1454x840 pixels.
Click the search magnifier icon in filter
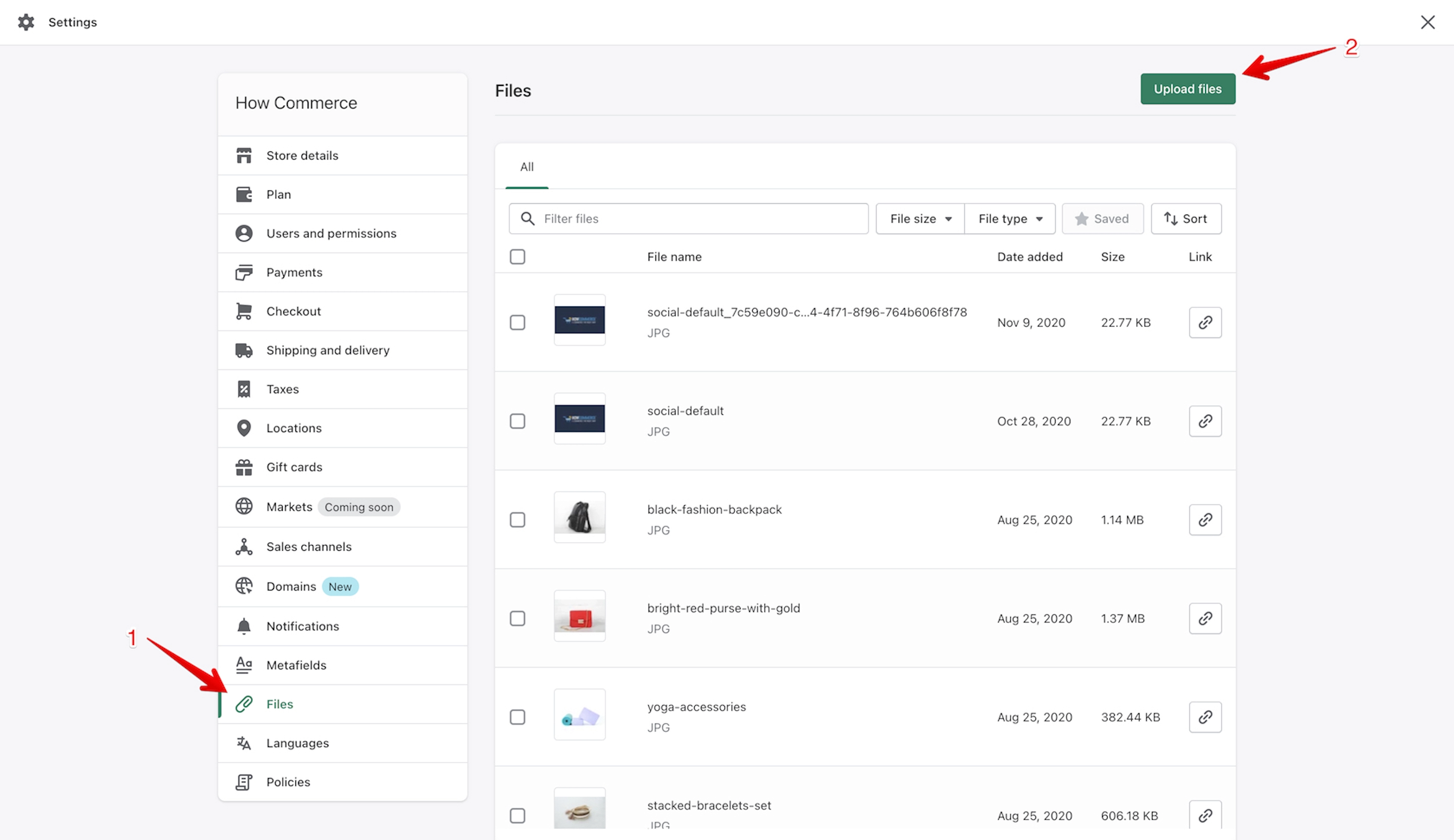528,219
